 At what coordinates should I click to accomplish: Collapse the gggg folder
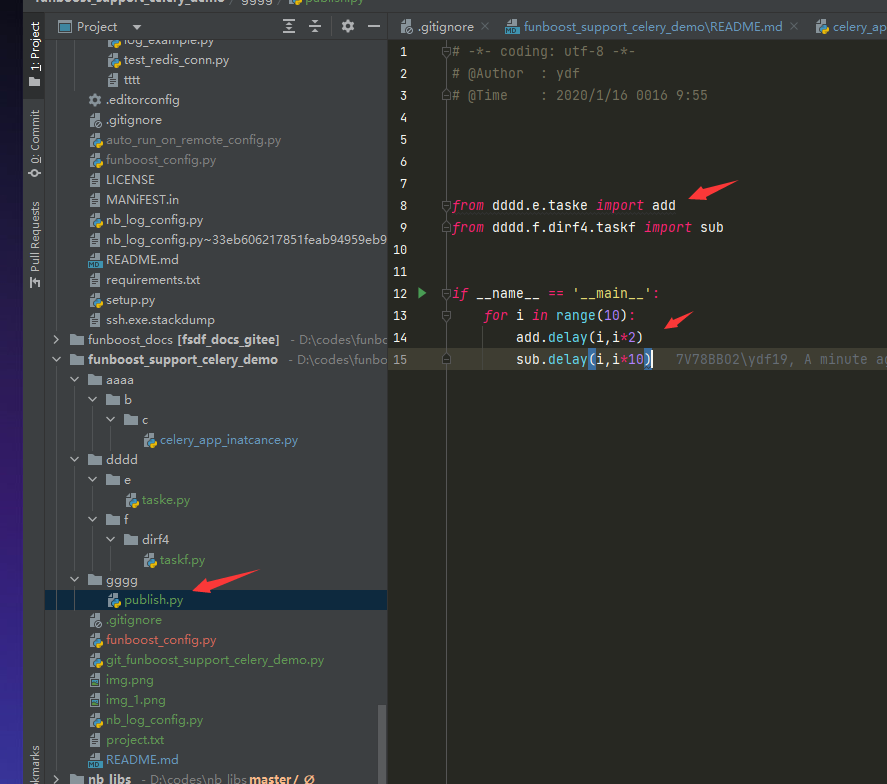pos(75,580)
